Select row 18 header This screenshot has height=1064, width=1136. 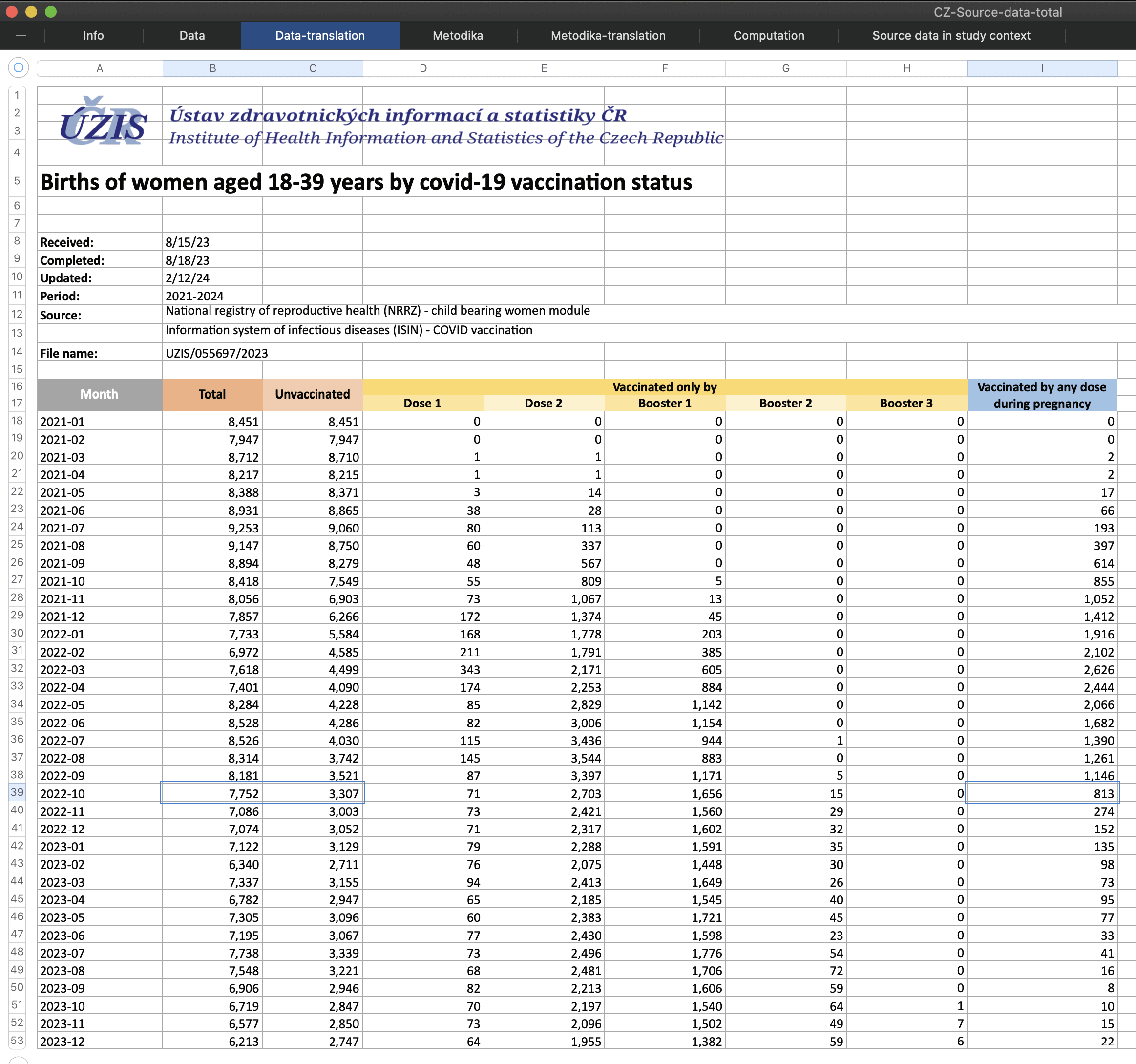point(17,421)
